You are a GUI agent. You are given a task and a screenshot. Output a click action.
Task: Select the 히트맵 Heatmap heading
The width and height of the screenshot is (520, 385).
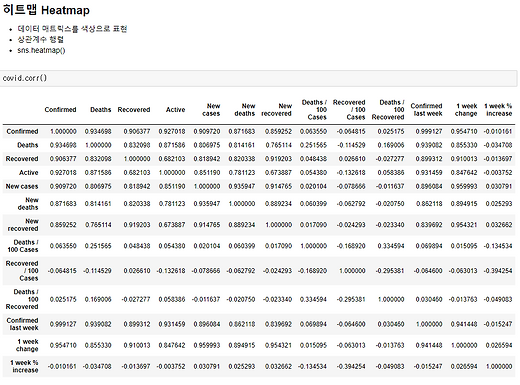click(46, 10)
